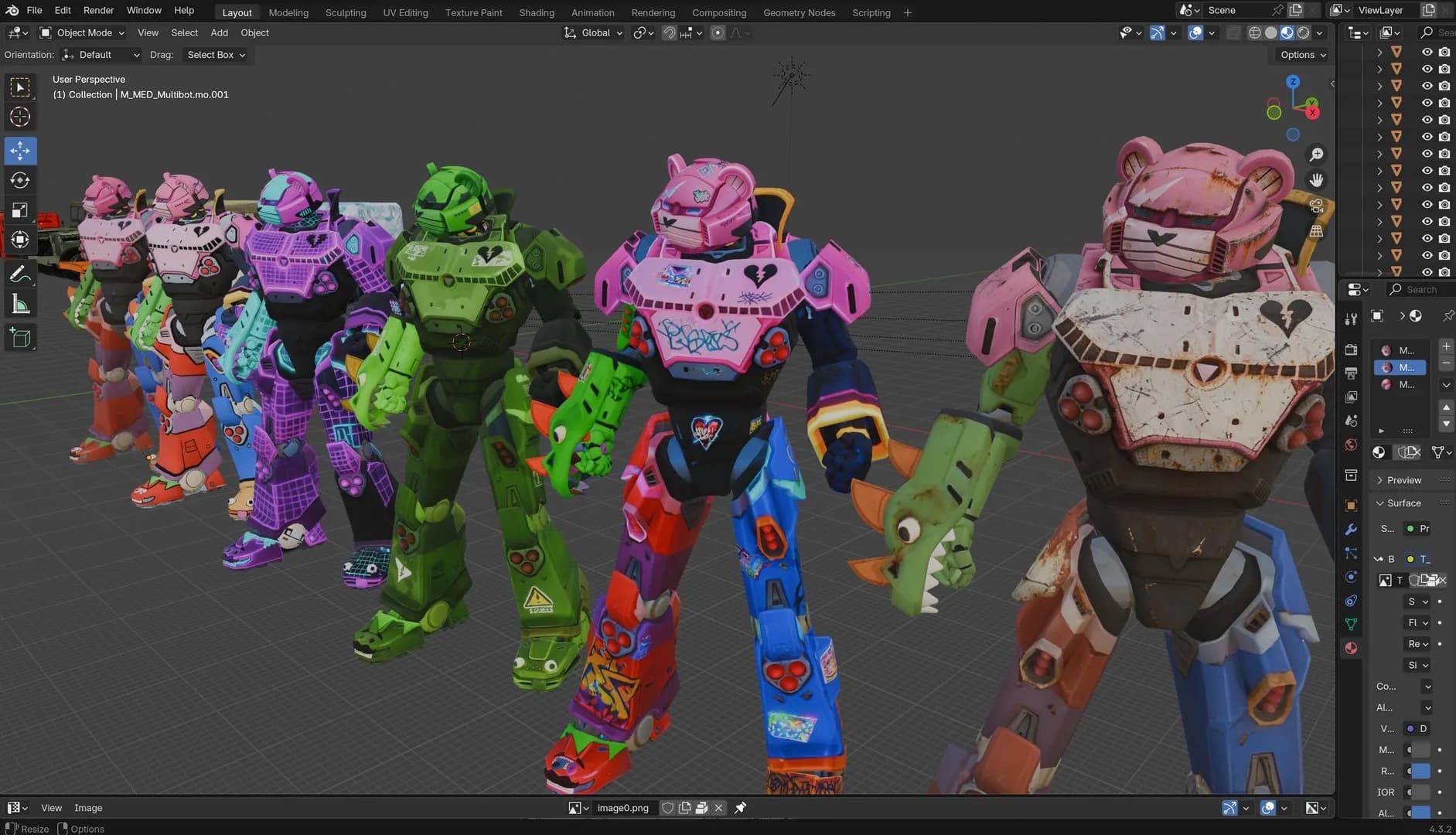The height and width of the screenshot is (835, 1456).
Task: Click the zoom magnifier in the viewport gizmo
Action: [x=1316, y=154]
